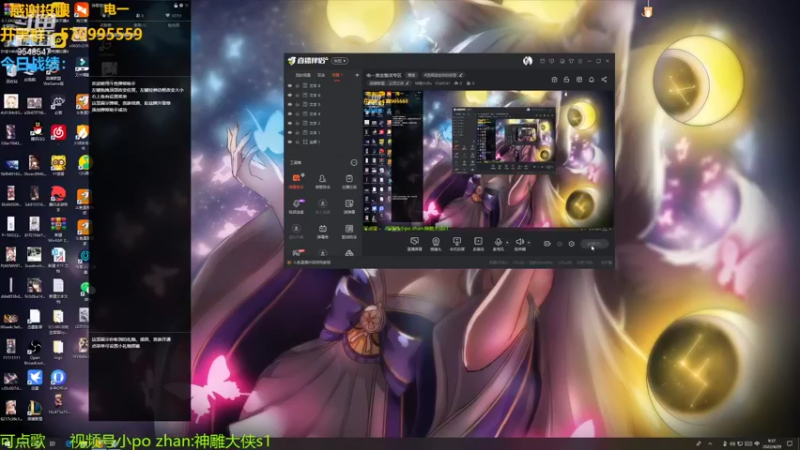
Task: Expand the speaker options arrow
Action: tap(529, 243)
